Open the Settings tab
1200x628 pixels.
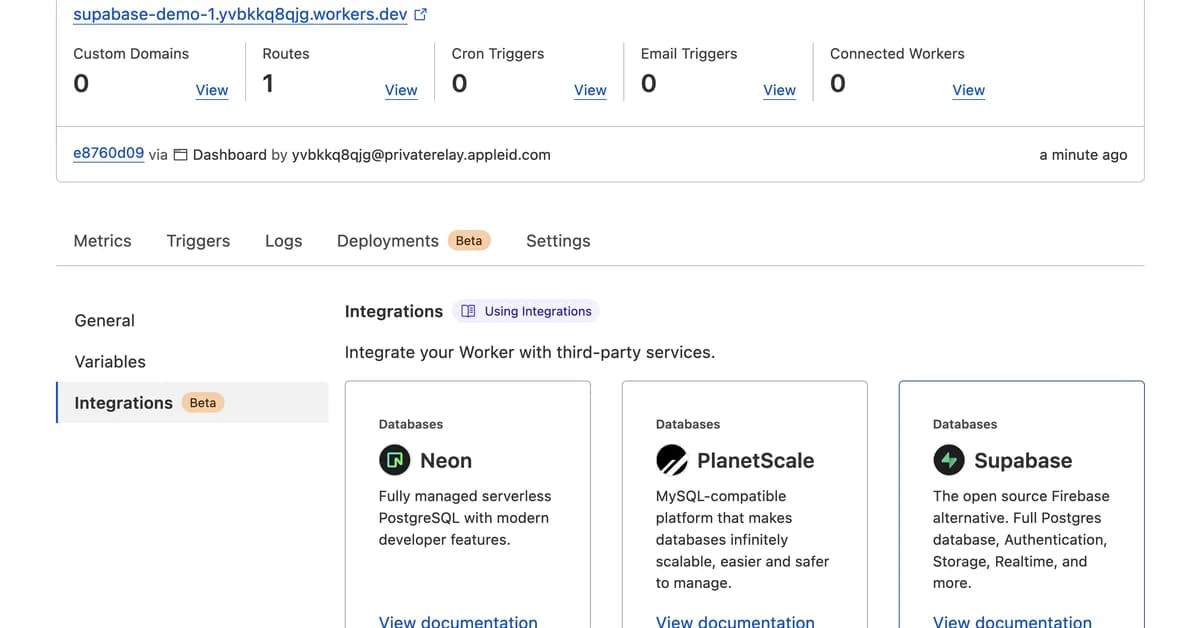point(557,240)
